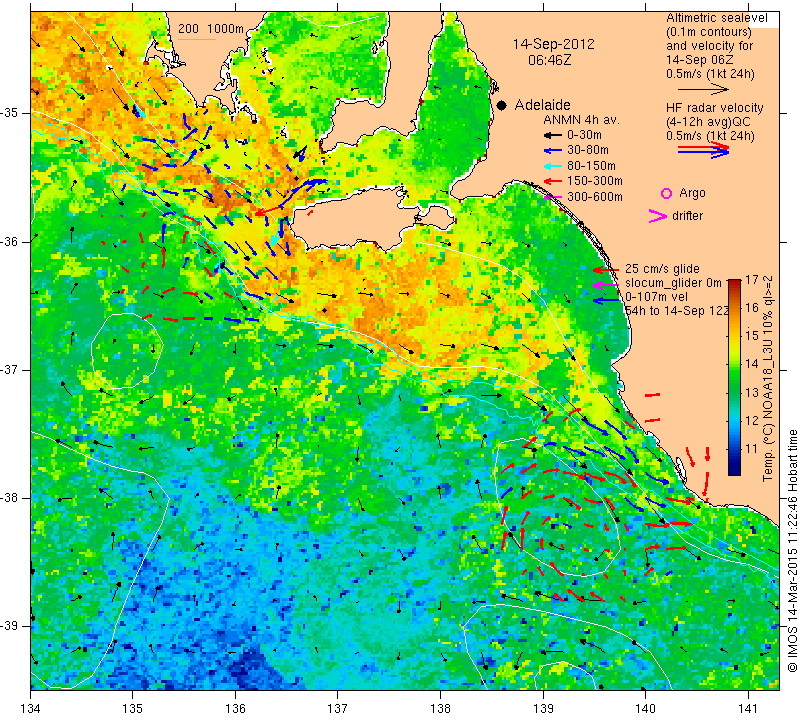Click the 'Temp. (°C) NOAA18_L3U' colorbar title
The image size is (800, 720).
click(x=768, y=403)
